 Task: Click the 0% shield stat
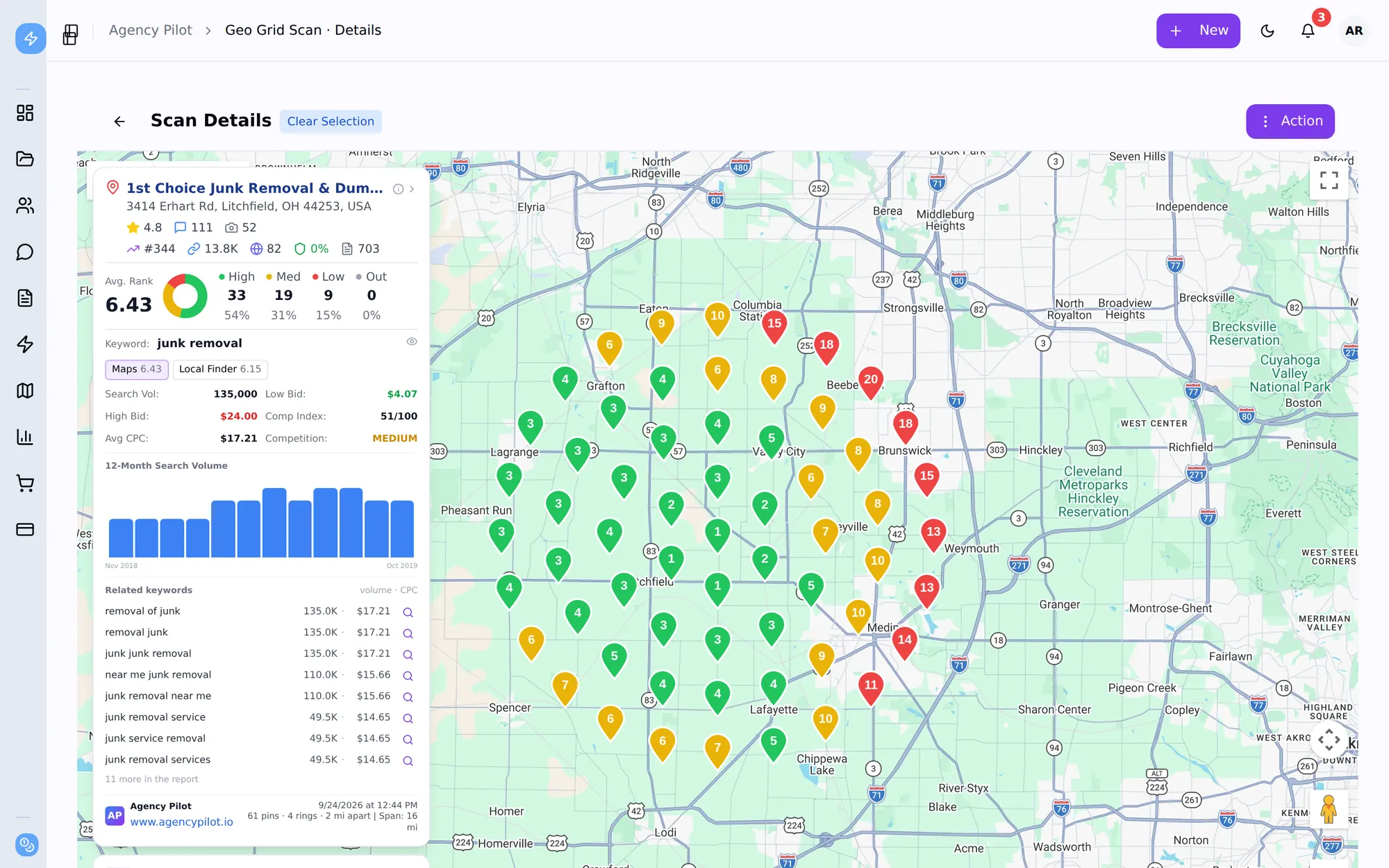(x=311, y=249)
